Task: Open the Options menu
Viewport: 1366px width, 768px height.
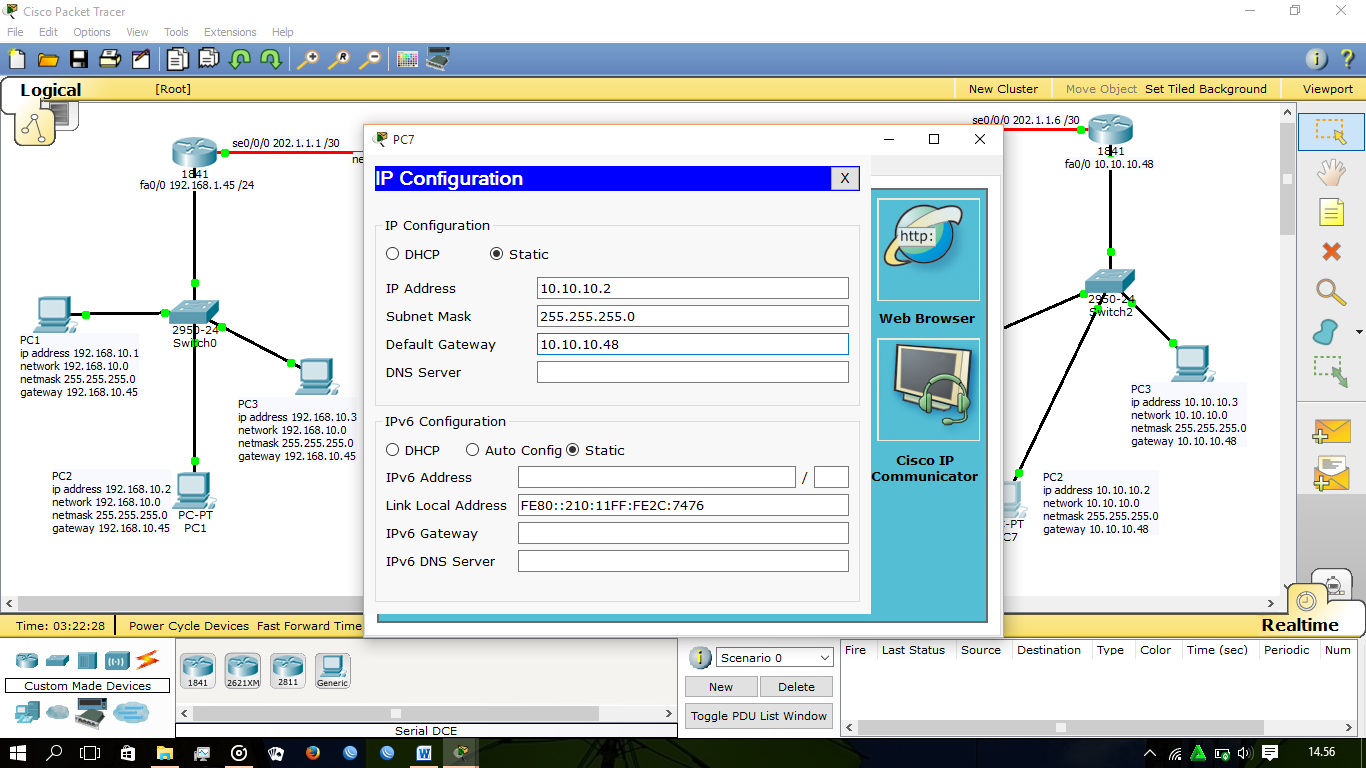Action: click(92, 32)
